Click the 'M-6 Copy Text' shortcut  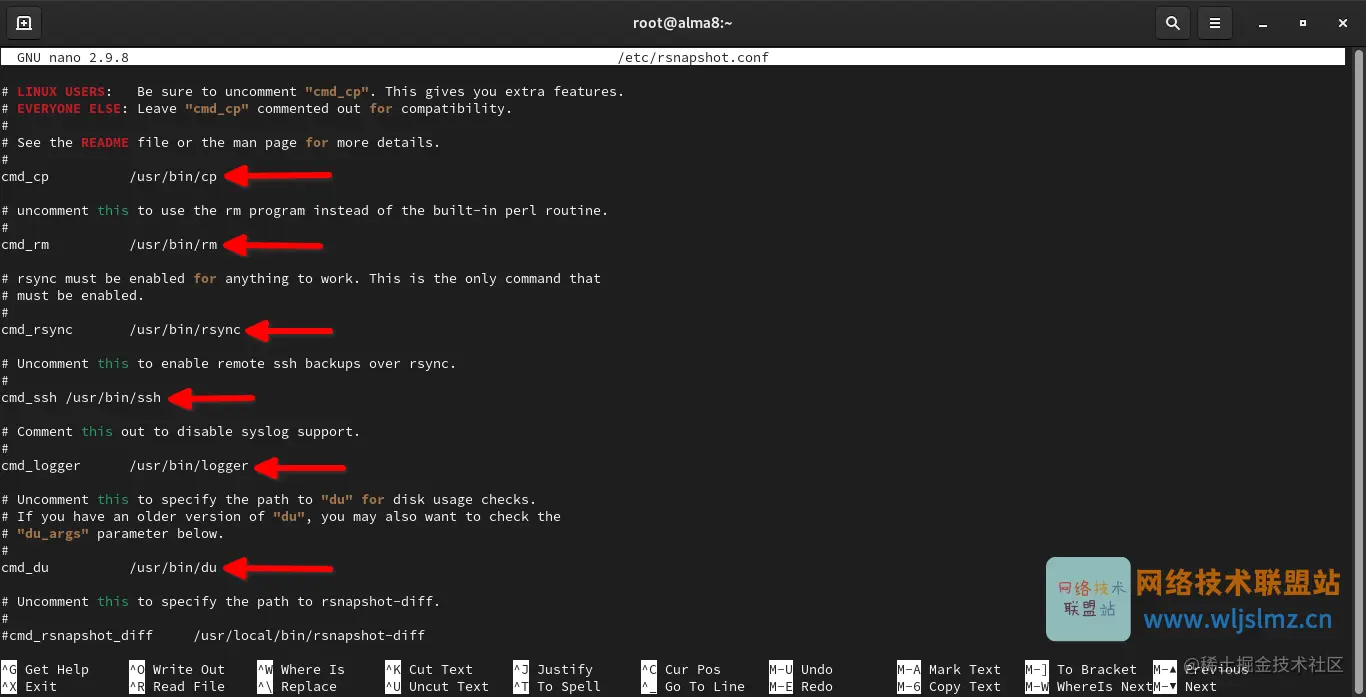[x=949, y=686]
